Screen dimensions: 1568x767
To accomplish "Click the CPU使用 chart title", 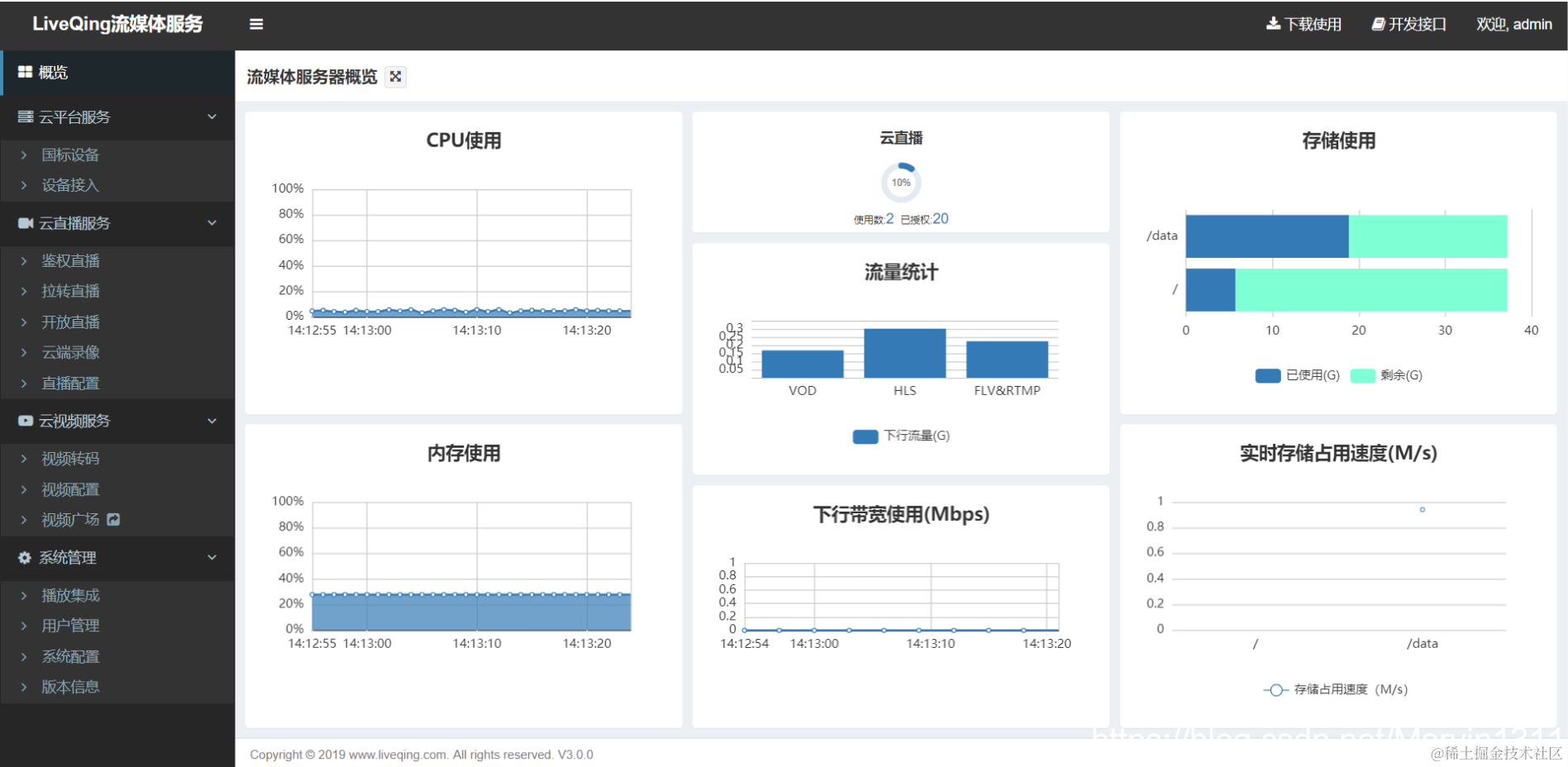I will pyautogui.click(x=464, y=141).
